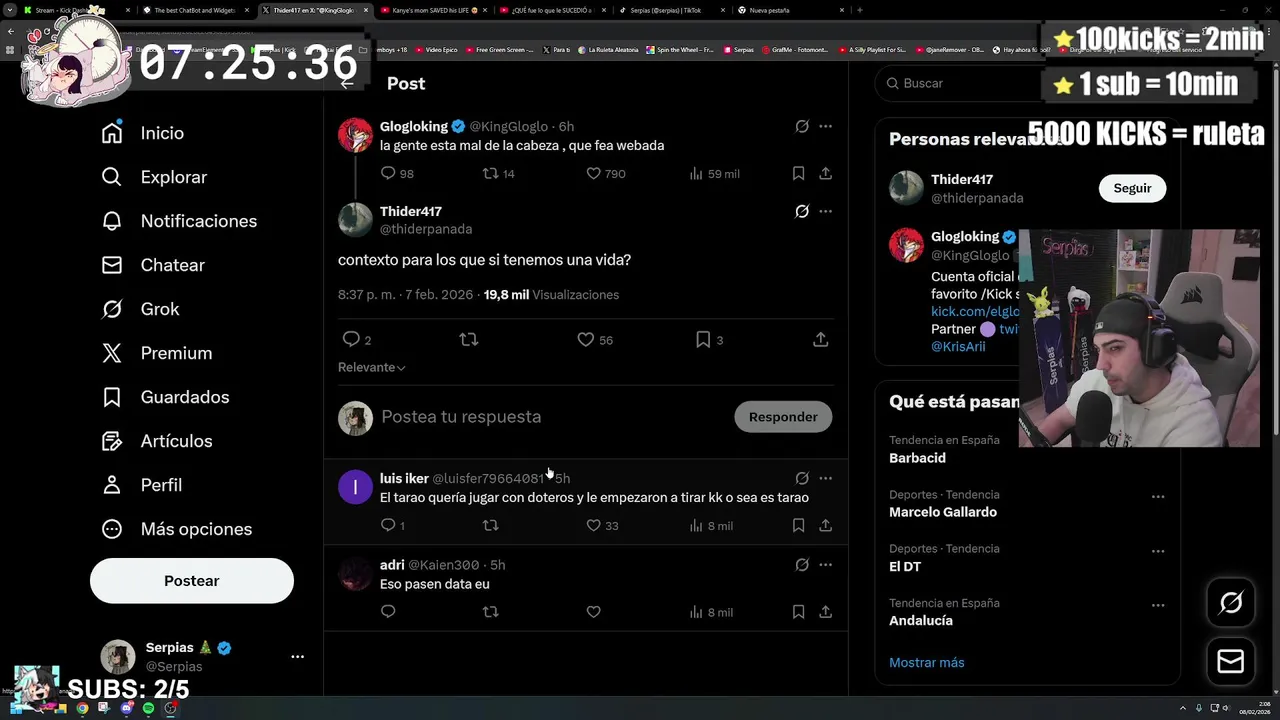The image size is (1280, 720).
Task: Repost Thider417's main post
Action: click(x=468, y=340)
